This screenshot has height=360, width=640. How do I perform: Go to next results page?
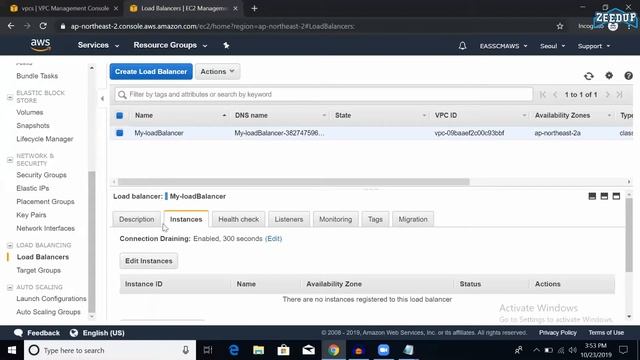point(607,95)
